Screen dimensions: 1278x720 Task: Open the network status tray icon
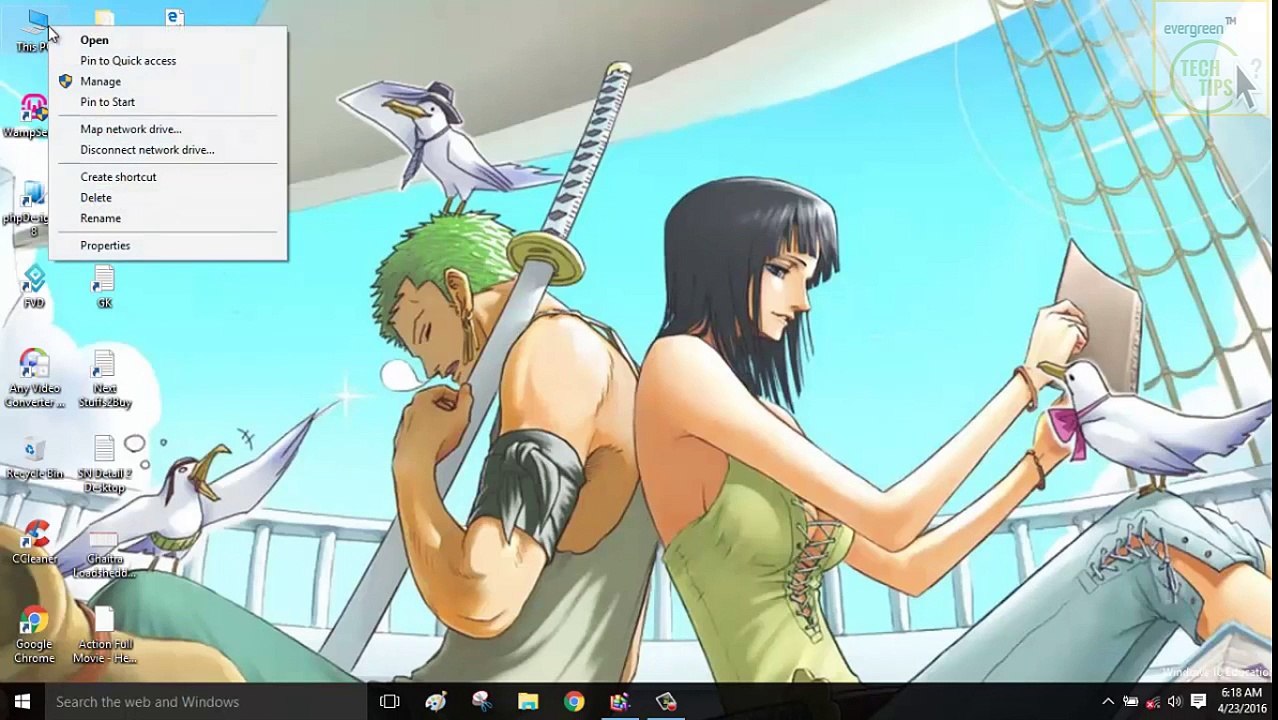pos(1153,702)
